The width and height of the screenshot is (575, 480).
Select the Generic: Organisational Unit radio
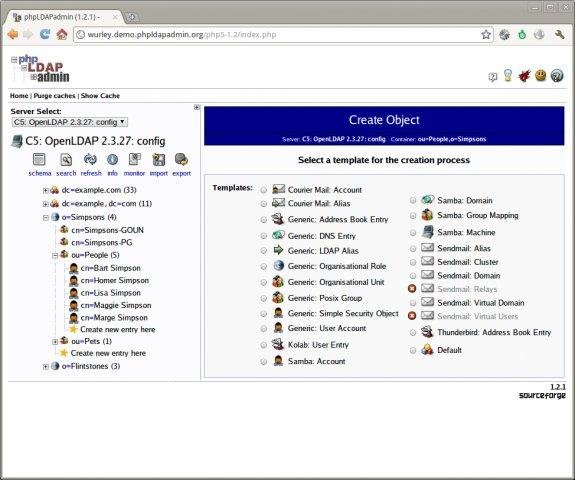264,282
